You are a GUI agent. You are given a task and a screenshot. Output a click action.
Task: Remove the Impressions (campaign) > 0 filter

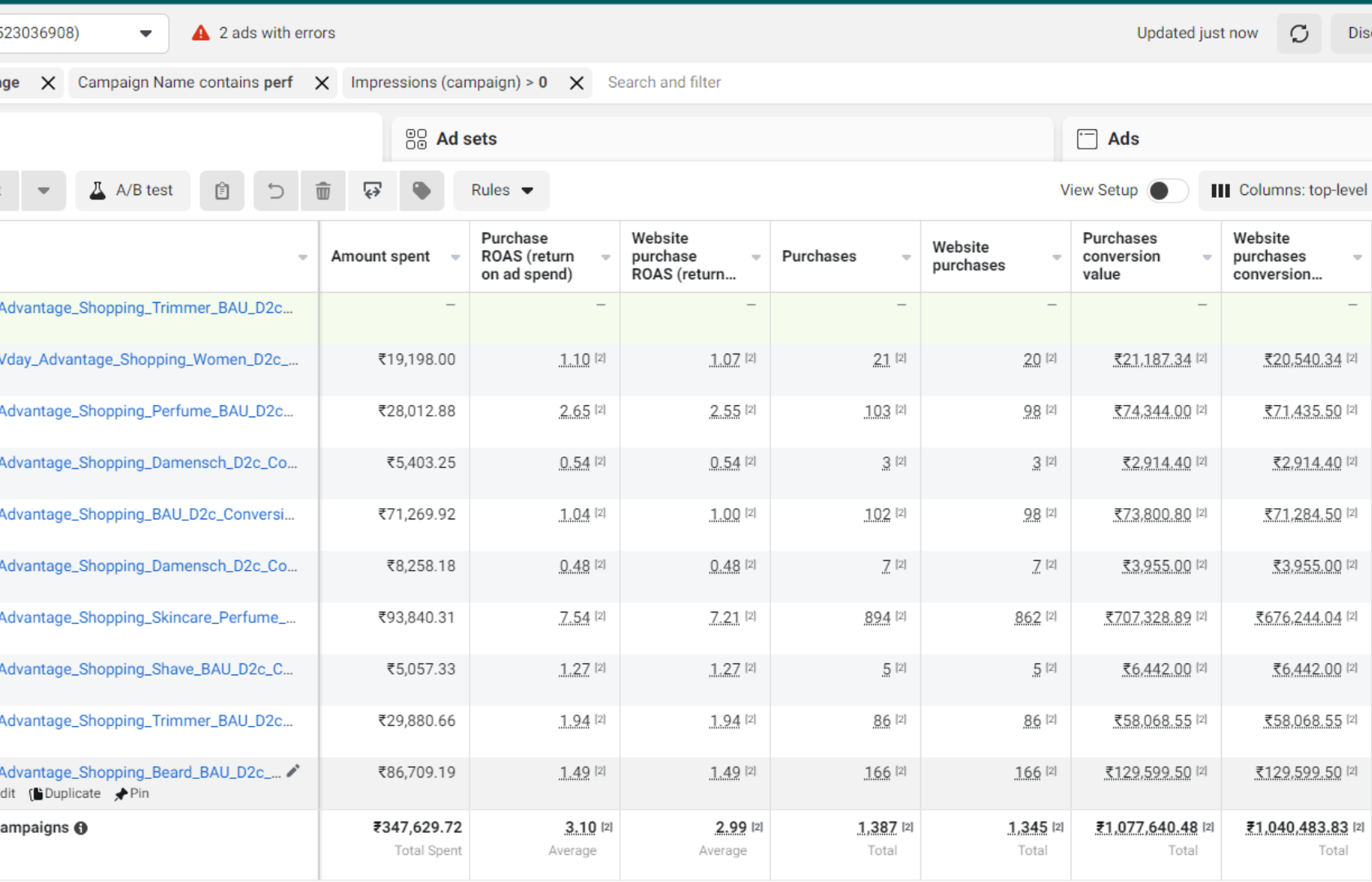click(577, 83)
